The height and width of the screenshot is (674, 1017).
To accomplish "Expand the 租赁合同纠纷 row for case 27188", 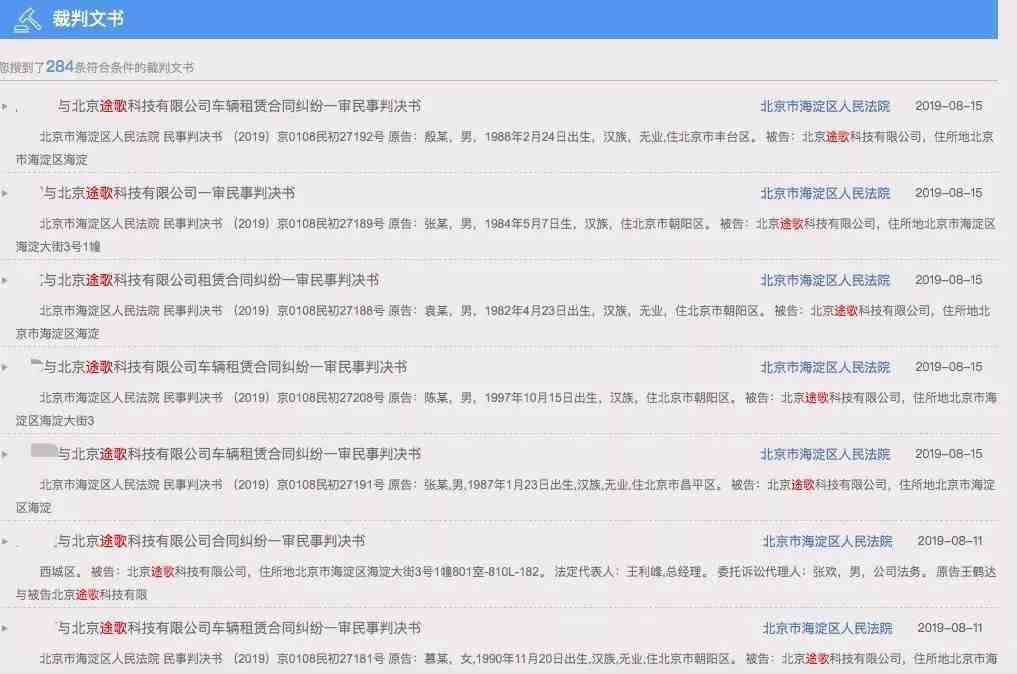I will [x=5, y=280].
